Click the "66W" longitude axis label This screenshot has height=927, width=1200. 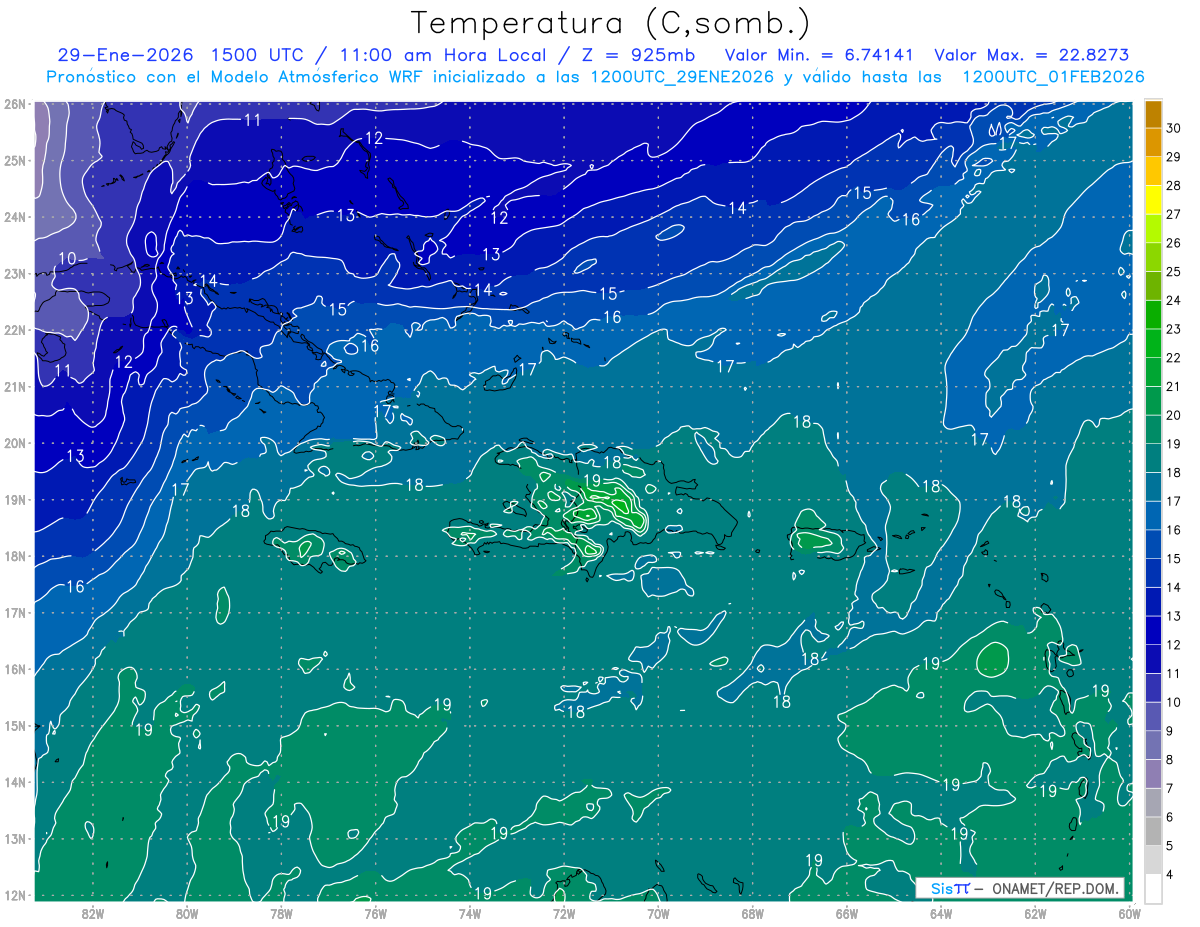tap(846, 913)
